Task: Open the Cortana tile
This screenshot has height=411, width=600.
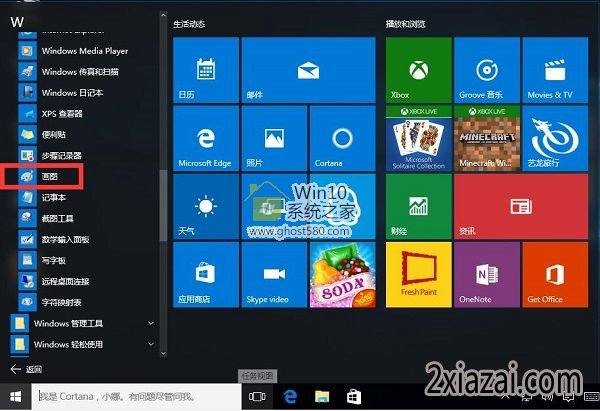Action: (342, 138)
